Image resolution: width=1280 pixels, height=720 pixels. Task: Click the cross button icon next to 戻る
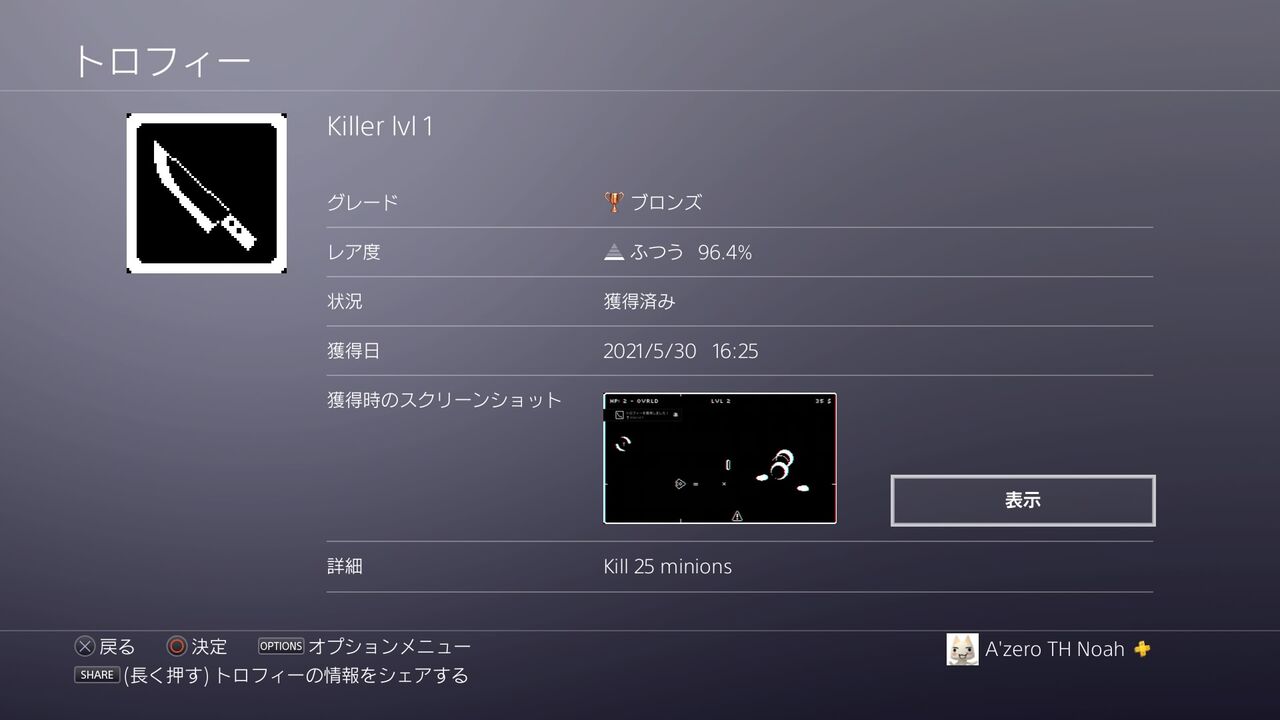[x=85, y=647]
